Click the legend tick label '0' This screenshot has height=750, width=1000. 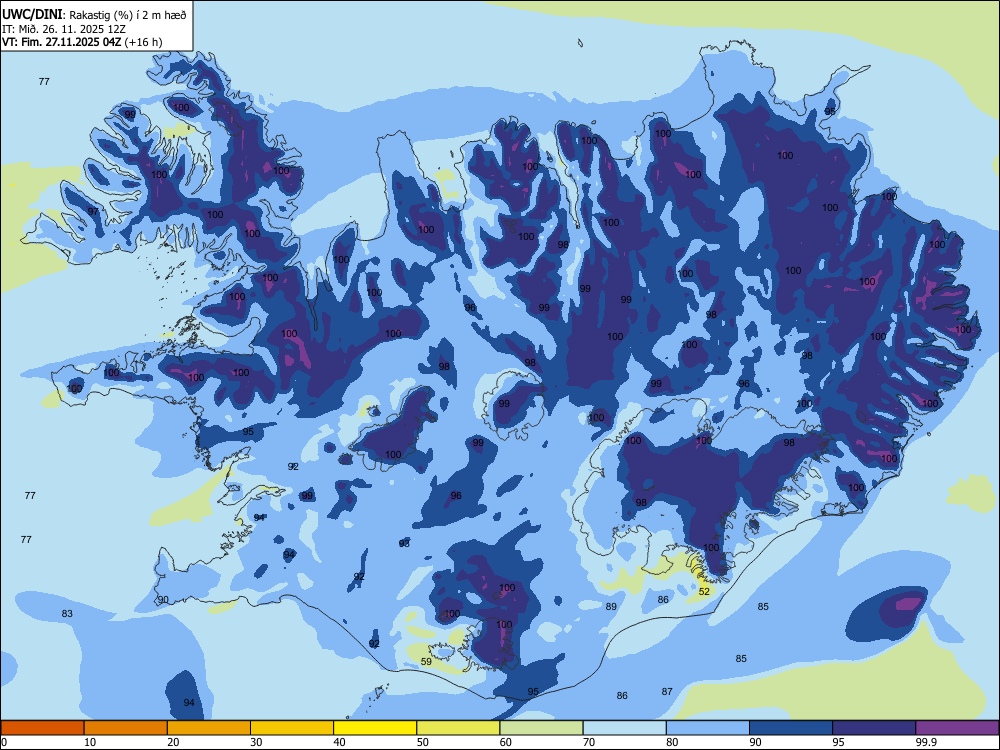pyautogui.click(x=4, y=742)
